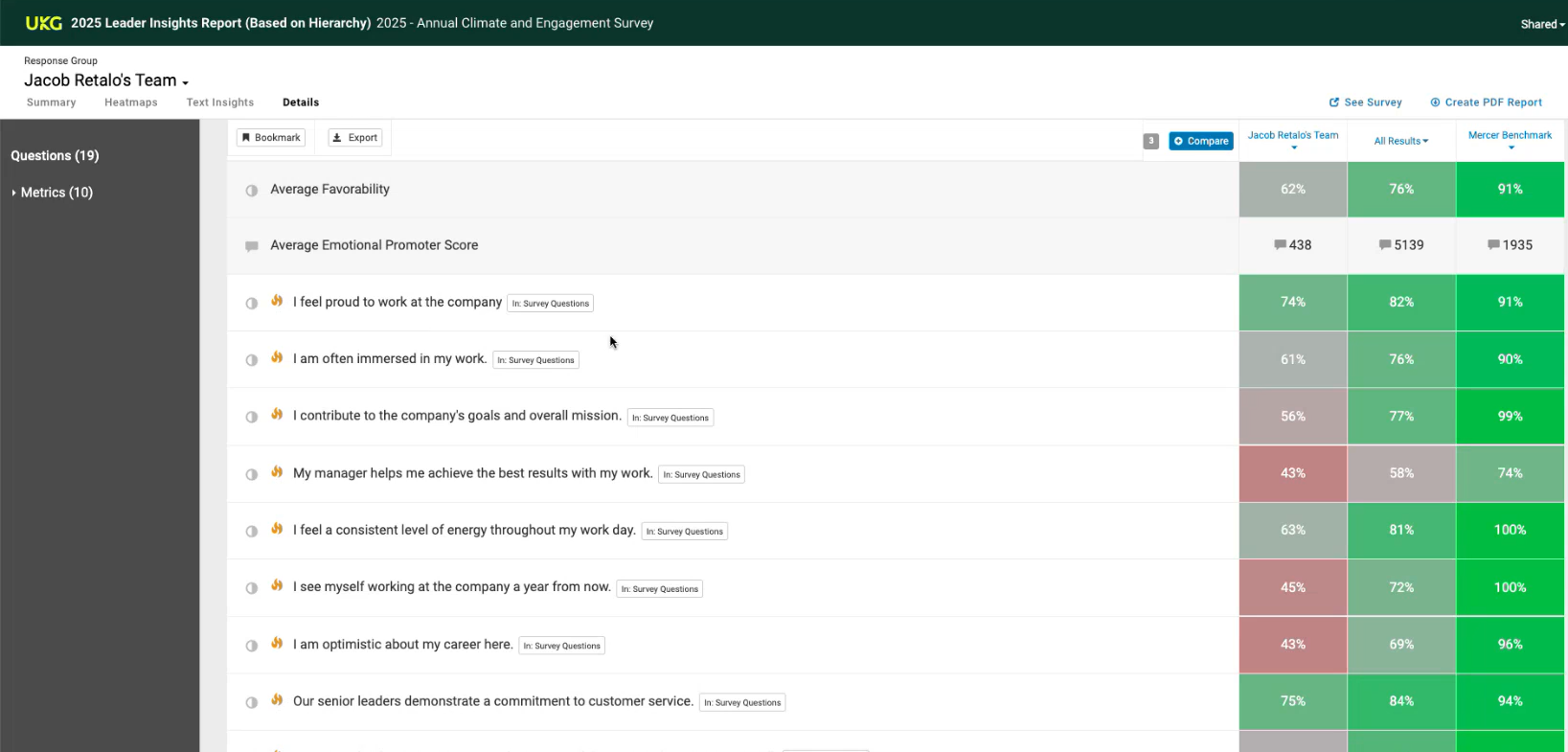Click the flame icon beside 'I feel proud to work'
The width and height of the screenshot is (1568, 752).
point(277,301)
